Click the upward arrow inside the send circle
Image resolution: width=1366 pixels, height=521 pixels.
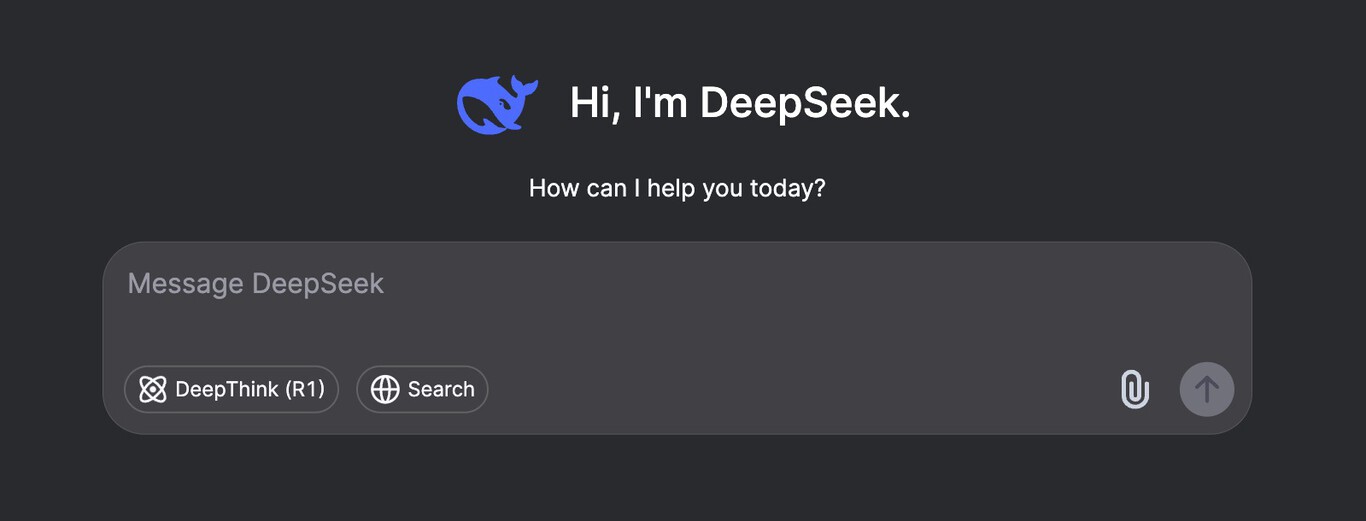point(1207,389)
